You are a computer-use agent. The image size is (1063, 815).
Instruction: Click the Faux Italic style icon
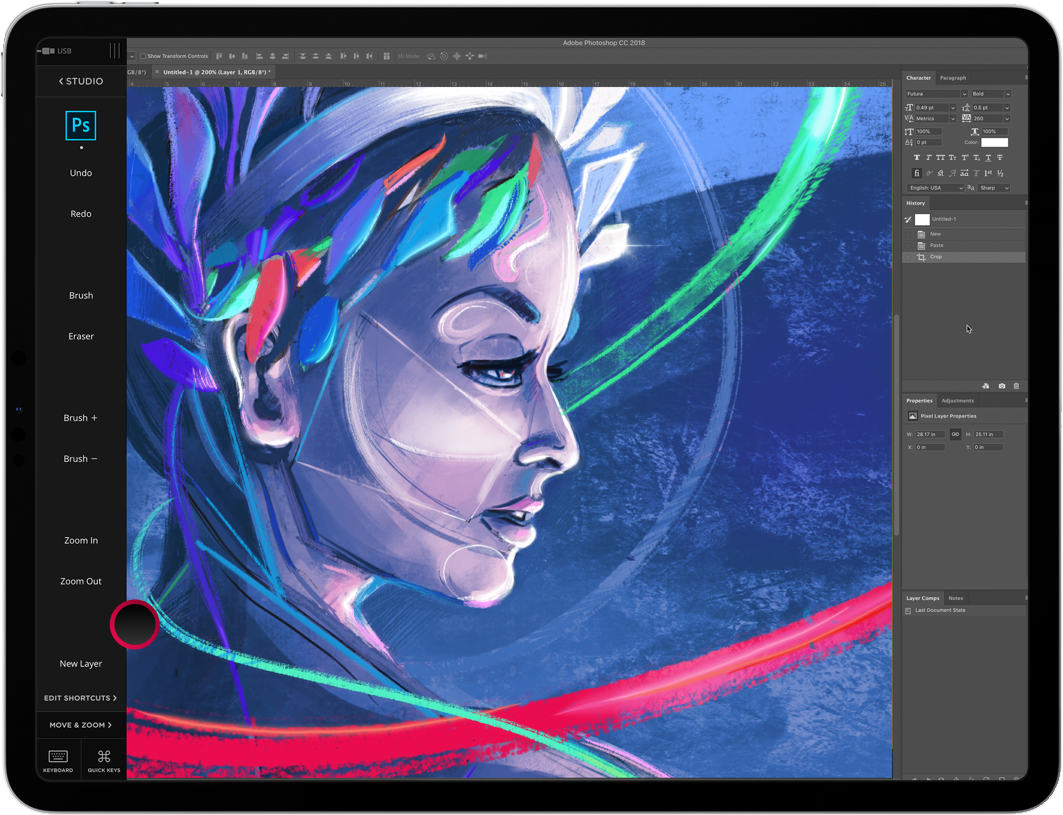(x=929, y=157)
